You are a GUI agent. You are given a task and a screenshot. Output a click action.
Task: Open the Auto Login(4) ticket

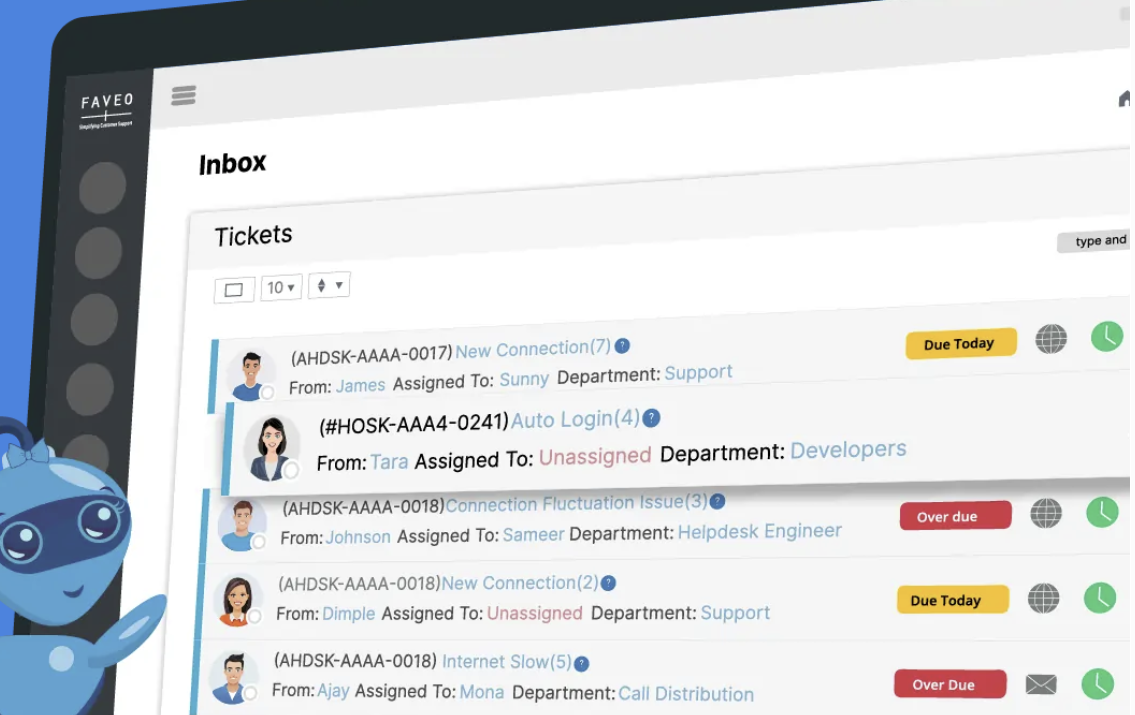(x=575, y=419)
